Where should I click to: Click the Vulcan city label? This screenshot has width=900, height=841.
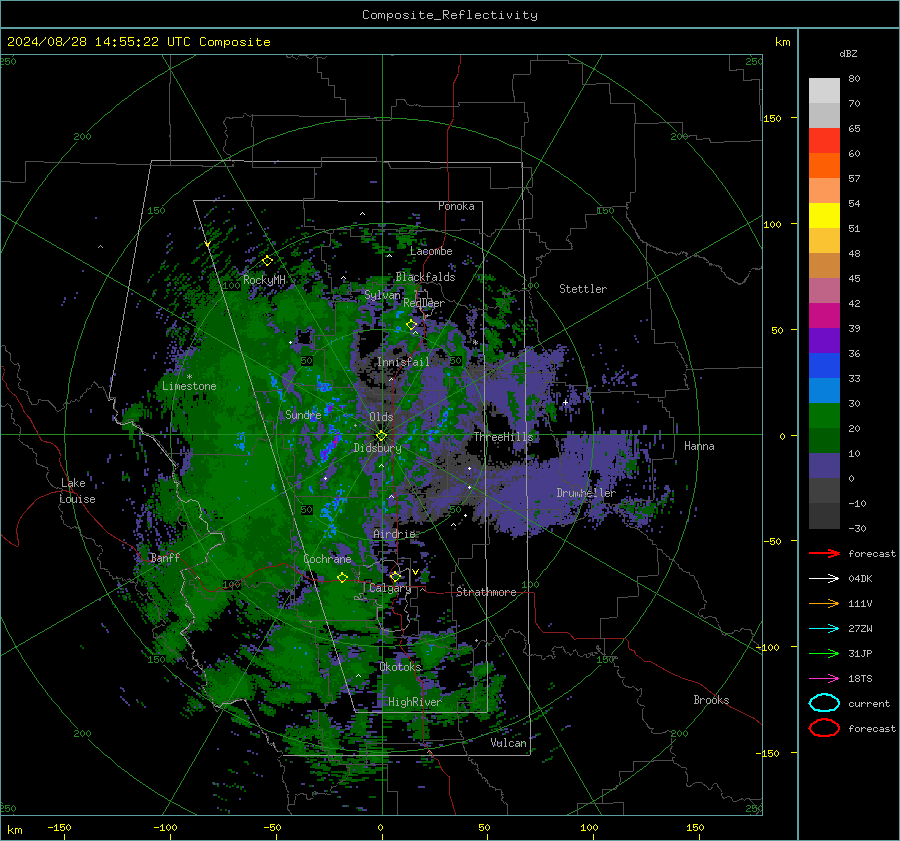508,743
